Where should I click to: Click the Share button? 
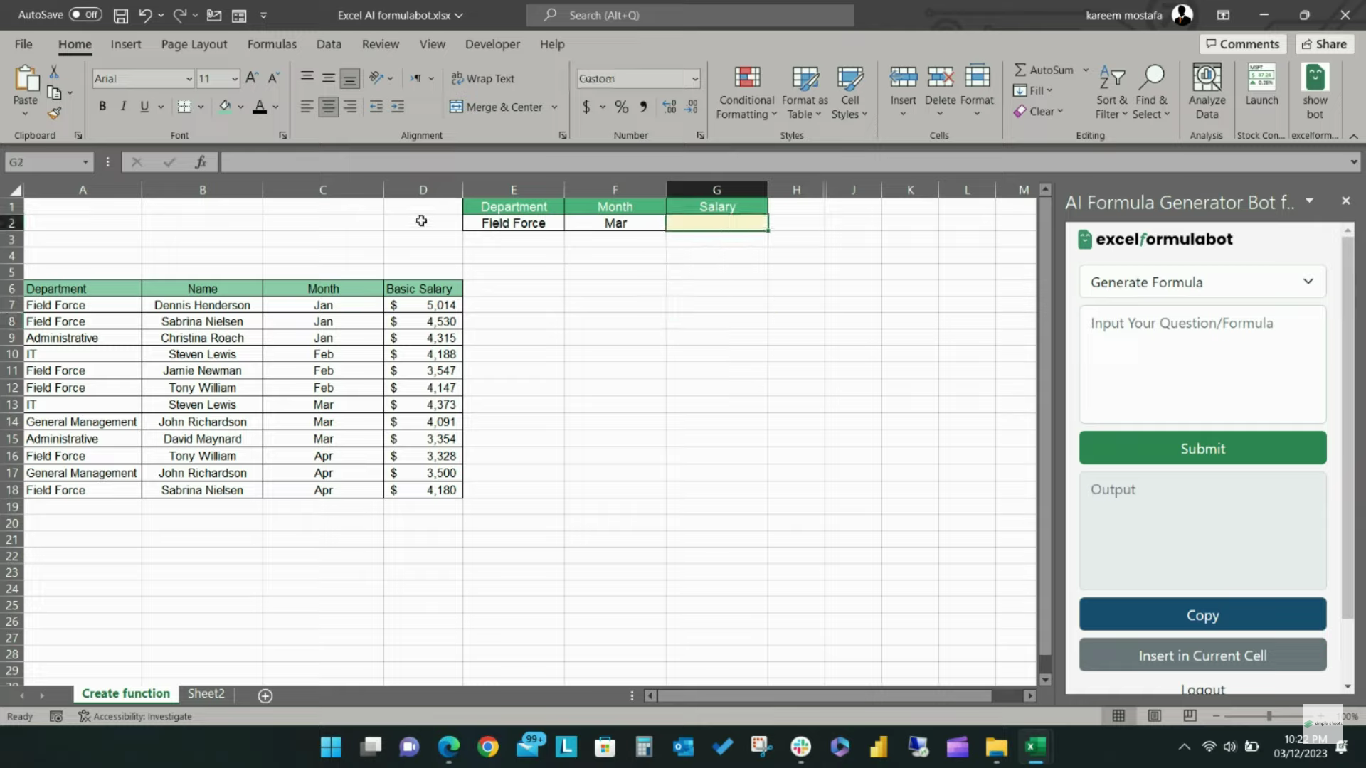click(x=1324, y=44)
